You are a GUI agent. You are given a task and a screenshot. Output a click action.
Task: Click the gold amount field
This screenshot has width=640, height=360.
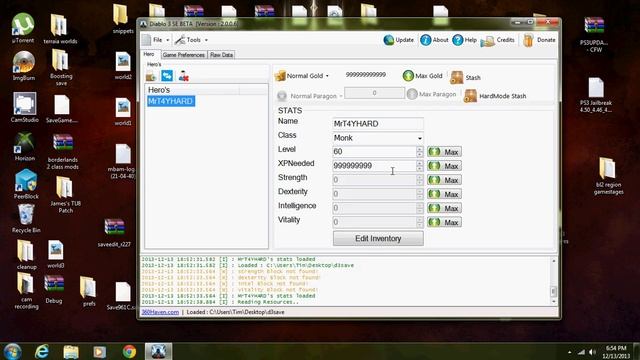(366, 75)
